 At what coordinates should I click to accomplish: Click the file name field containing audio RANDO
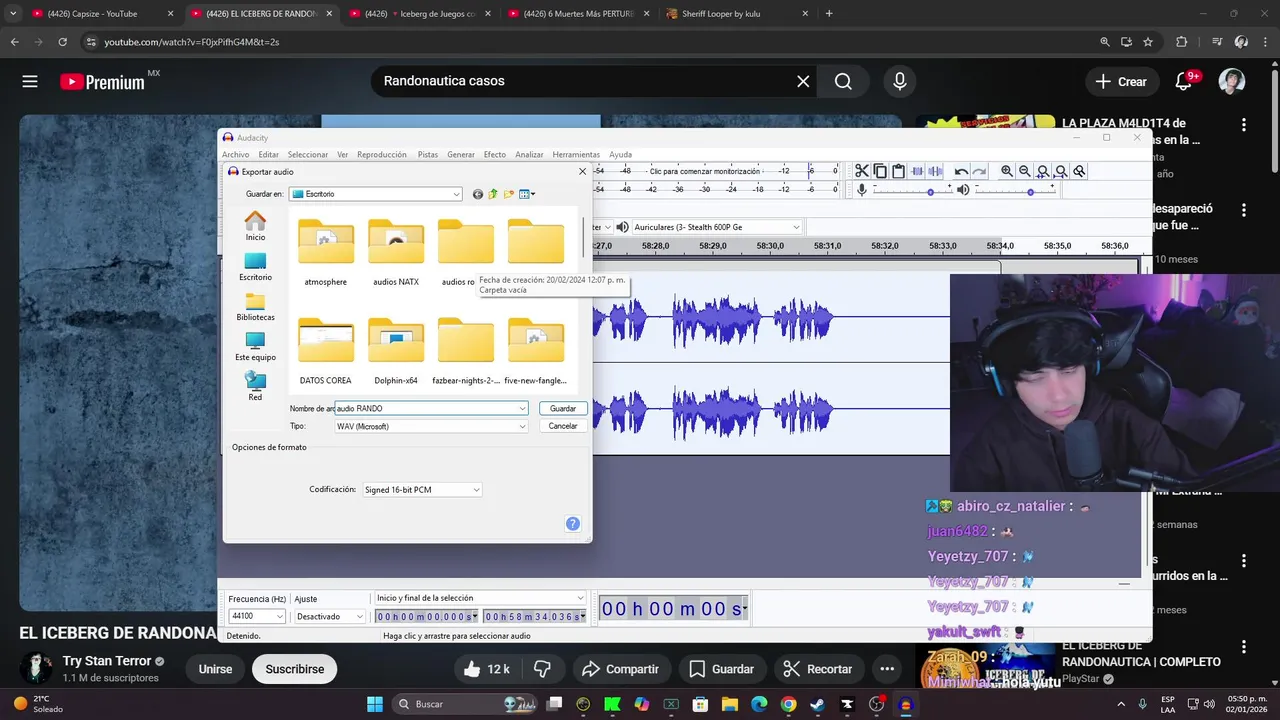pos(431,408)
